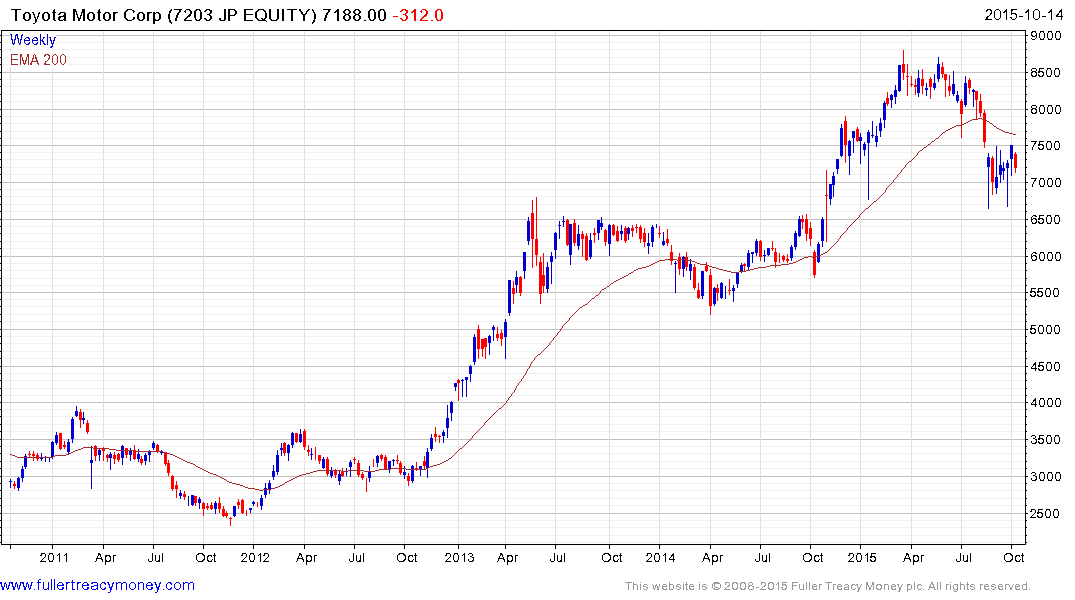Click the 5500 price axis label

1046,293
